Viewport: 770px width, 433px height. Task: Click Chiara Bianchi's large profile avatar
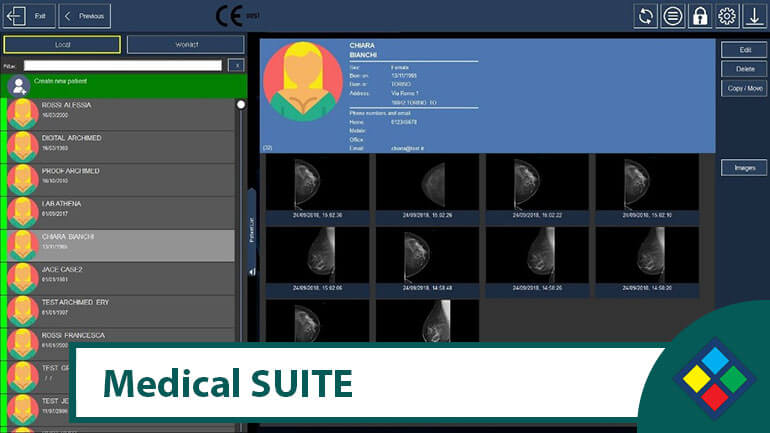303,81
